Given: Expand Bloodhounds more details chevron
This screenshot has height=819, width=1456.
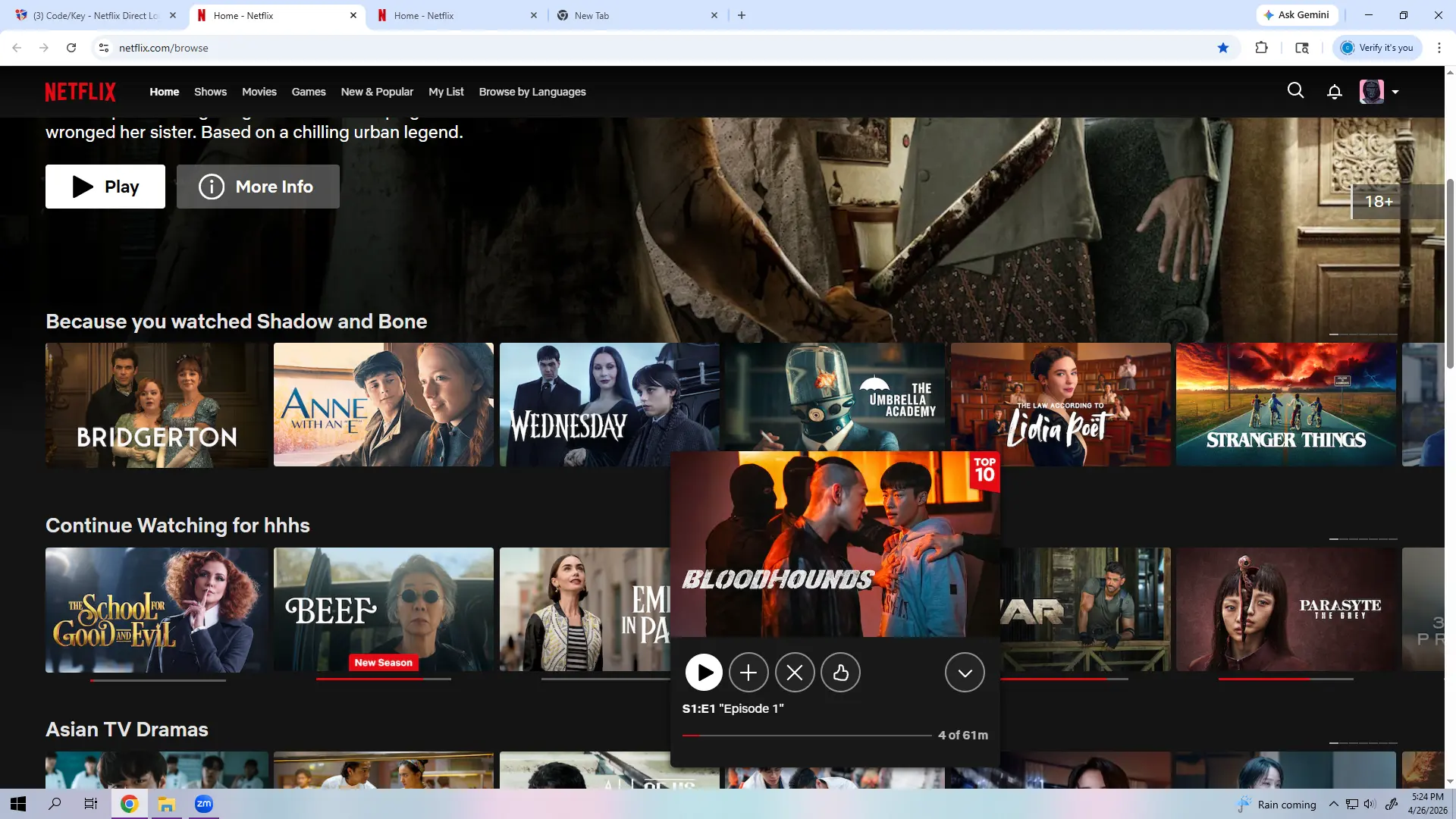Looking at the screenshot, I should point(965,673).
